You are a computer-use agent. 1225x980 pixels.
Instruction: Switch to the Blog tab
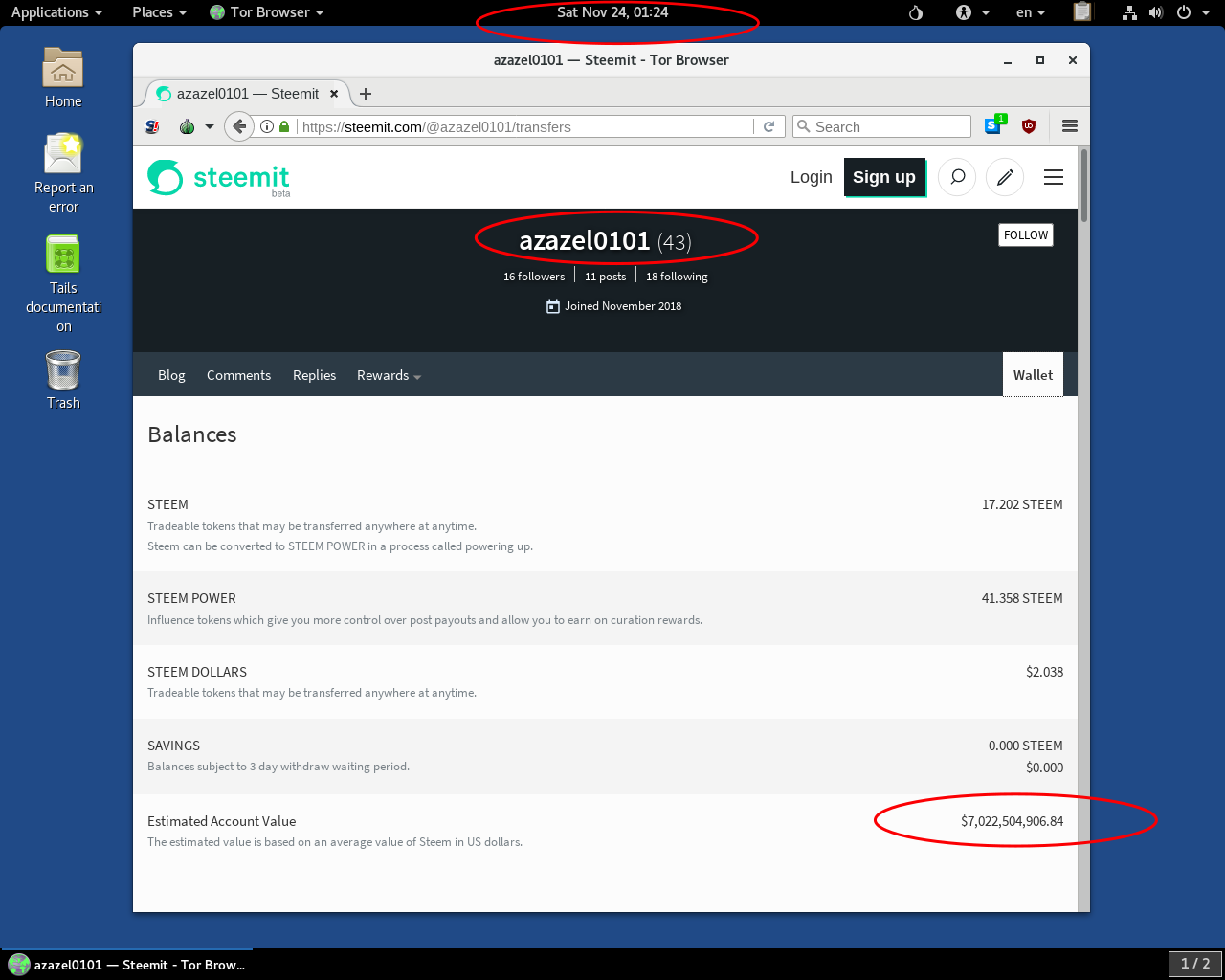pyautogui.click(x=171, y=375)
